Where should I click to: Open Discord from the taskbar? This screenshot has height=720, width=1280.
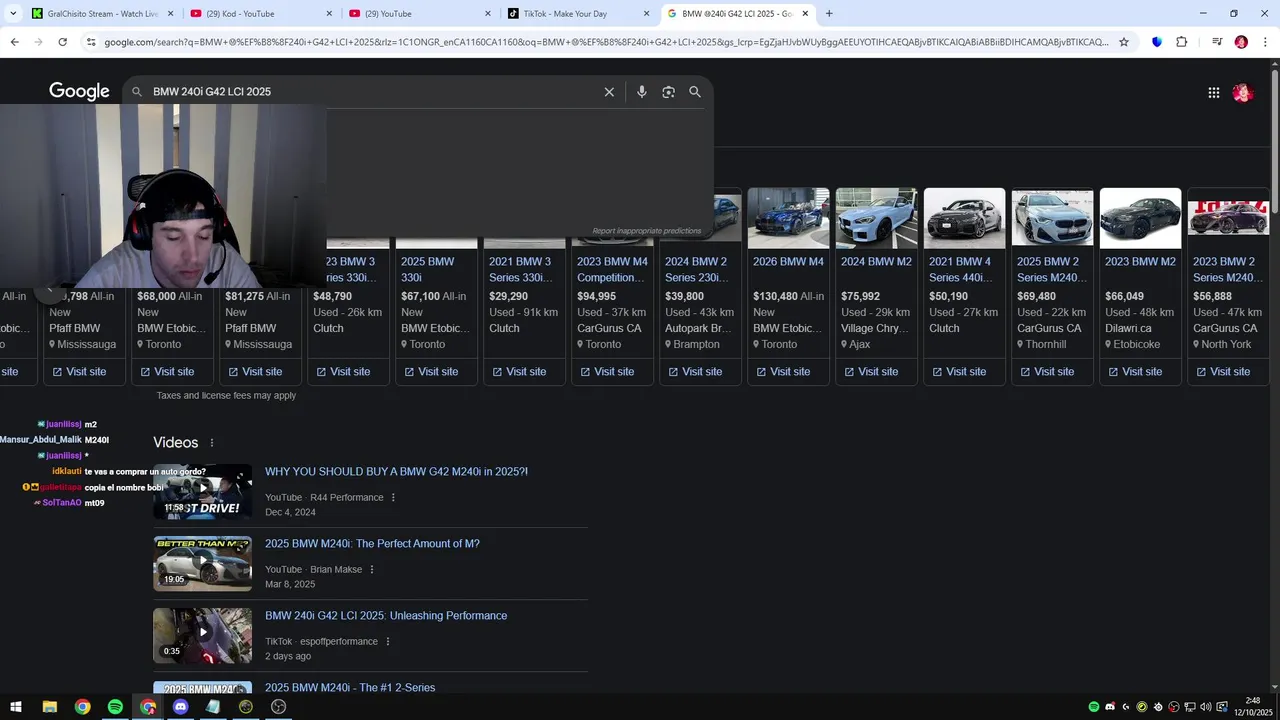click(x=181, y=707)
